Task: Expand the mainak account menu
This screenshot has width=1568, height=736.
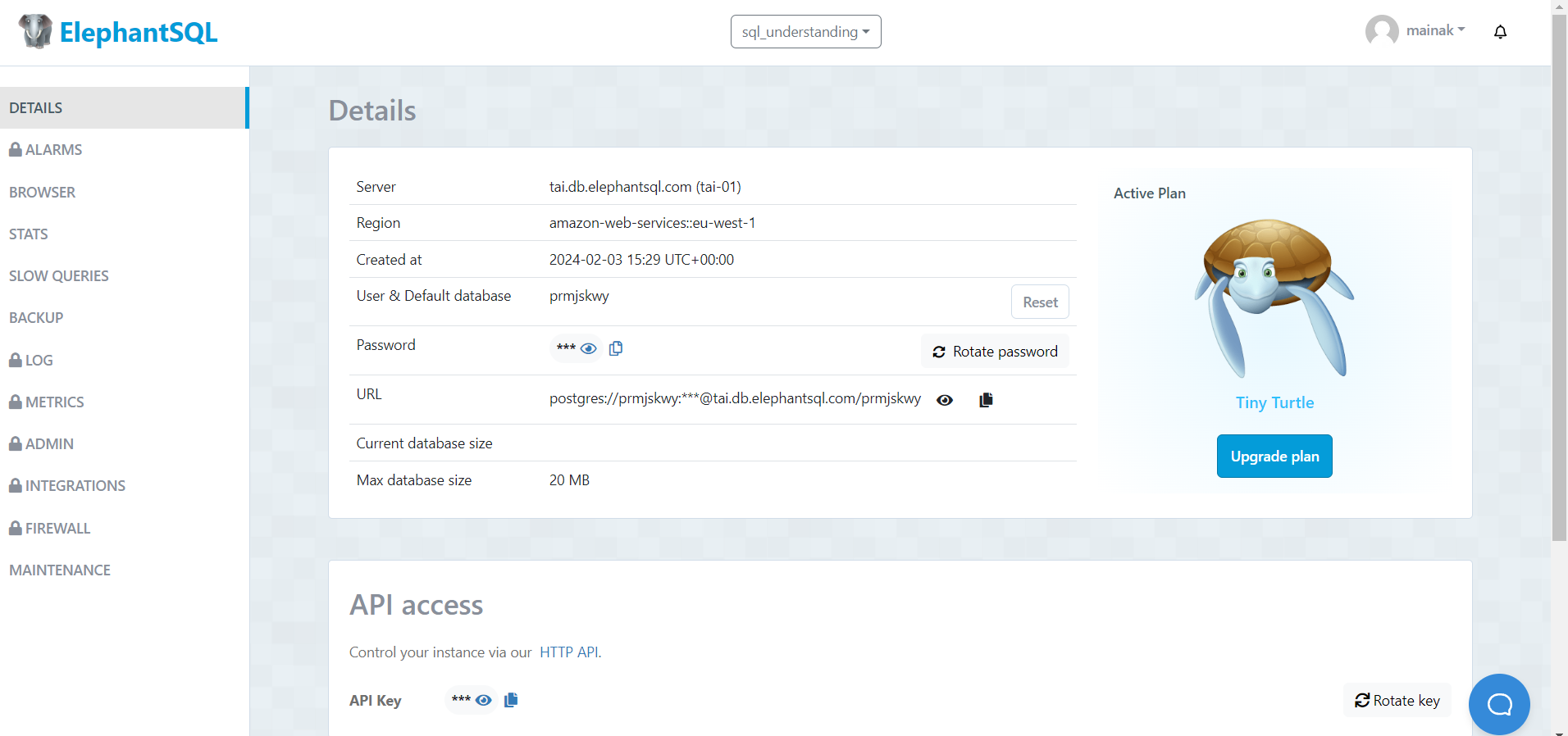Action: coord(1435,30)
